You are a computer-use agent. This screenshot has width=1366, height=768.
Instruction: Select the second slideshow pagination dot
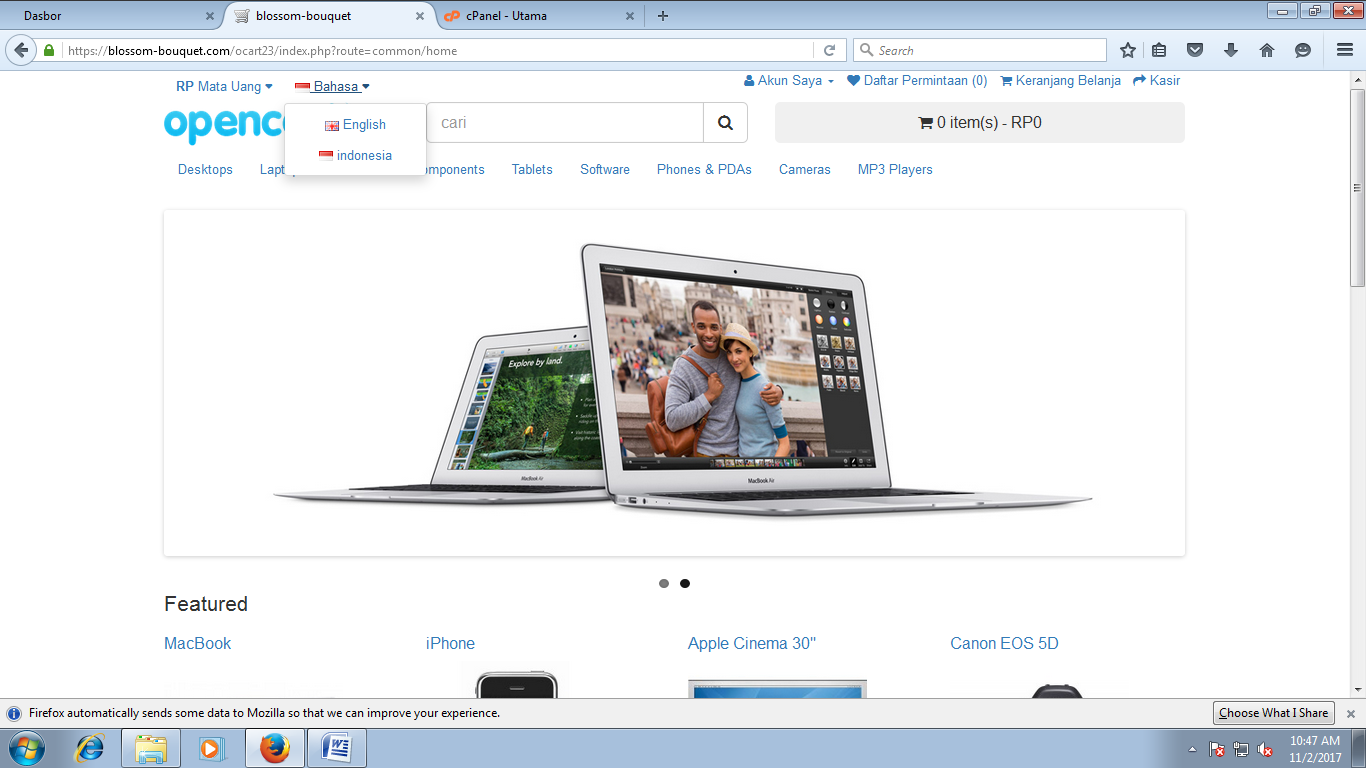685,584
